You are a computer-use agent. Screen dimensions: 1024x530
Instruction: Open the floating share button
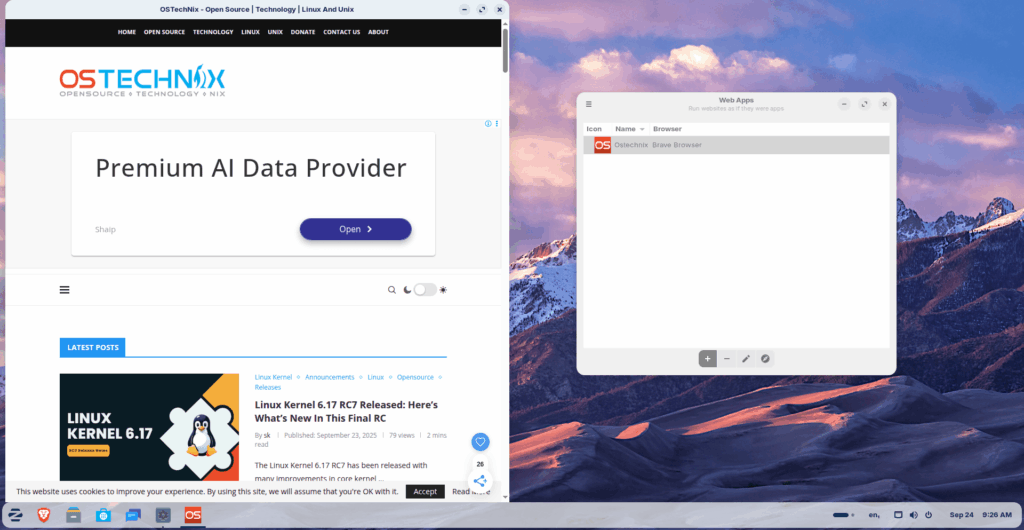pyautogui.click(x=480, y=481)
